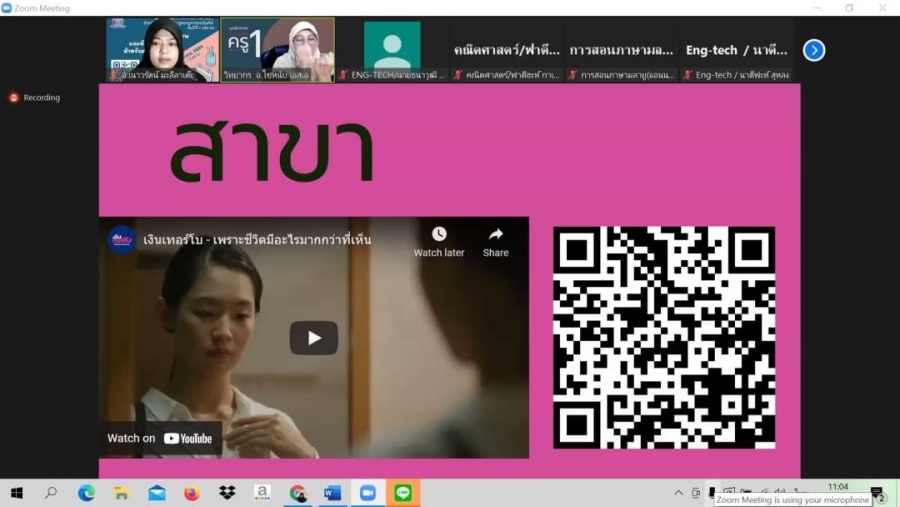Show next participants with arrow button
This screenshot has width=900, height=507.
click(x=814, y=50)
